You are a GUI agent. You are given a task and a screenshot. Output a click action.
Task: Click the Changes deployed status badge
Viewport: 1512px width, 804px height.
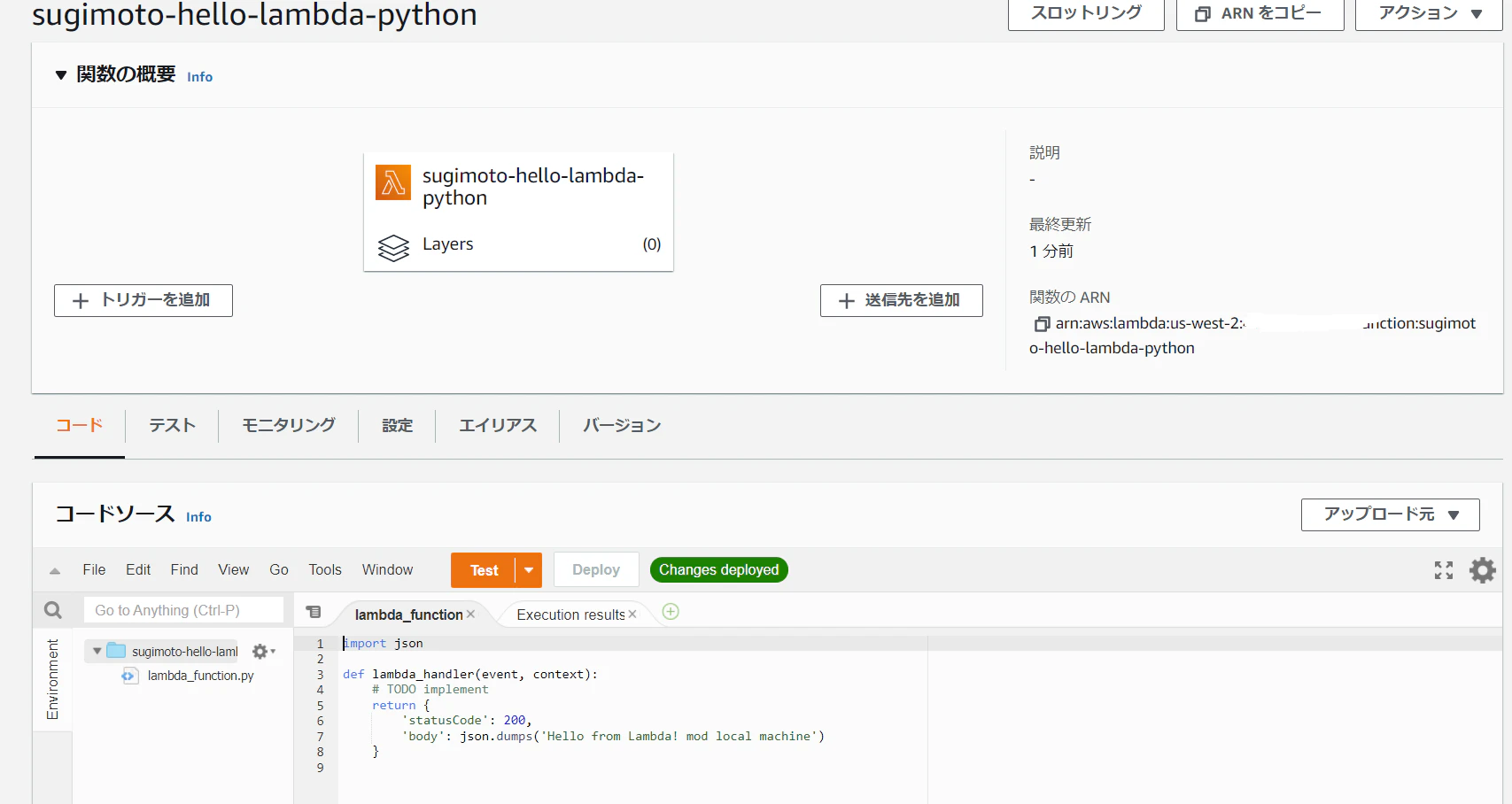click(719, 570)
